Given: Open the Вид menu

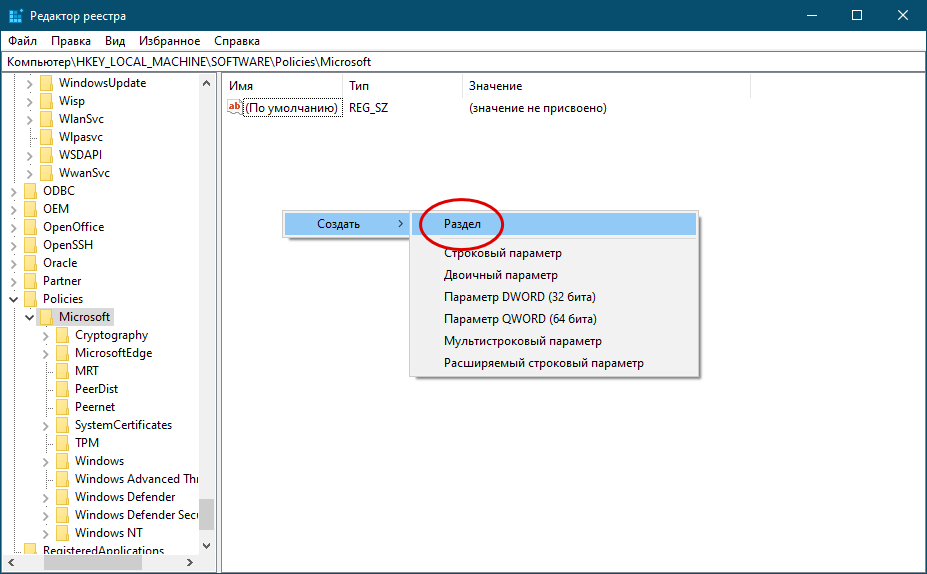Looking at the screenshot, I should pyautogui.click(x=115, y=41).
